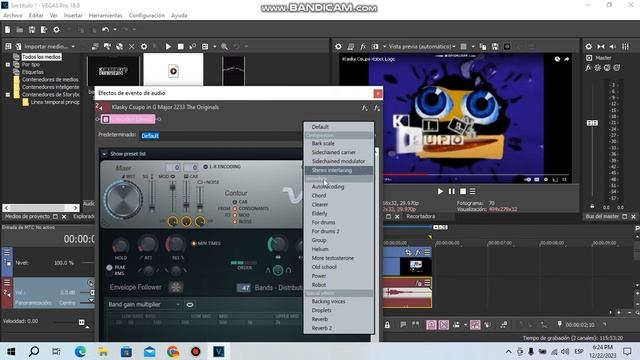Open event FX on the audio track header
Image resolution: width=640 pixels, height=360 pixels.
coord(418,283)
